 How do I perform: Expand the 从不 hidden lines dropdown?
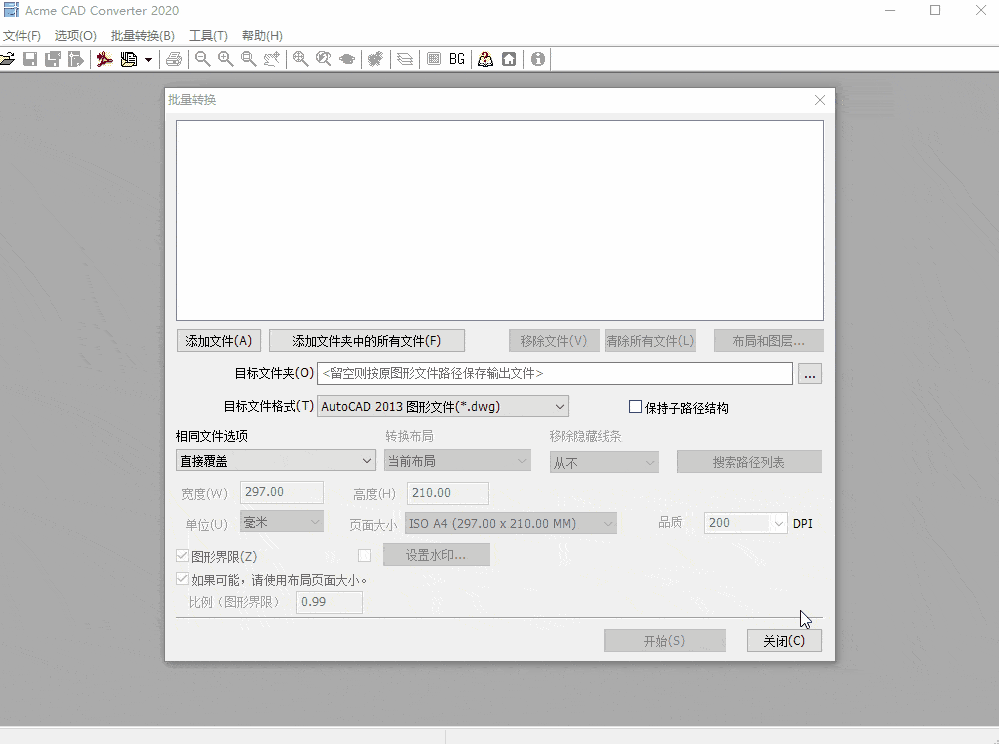pos(604,462)
